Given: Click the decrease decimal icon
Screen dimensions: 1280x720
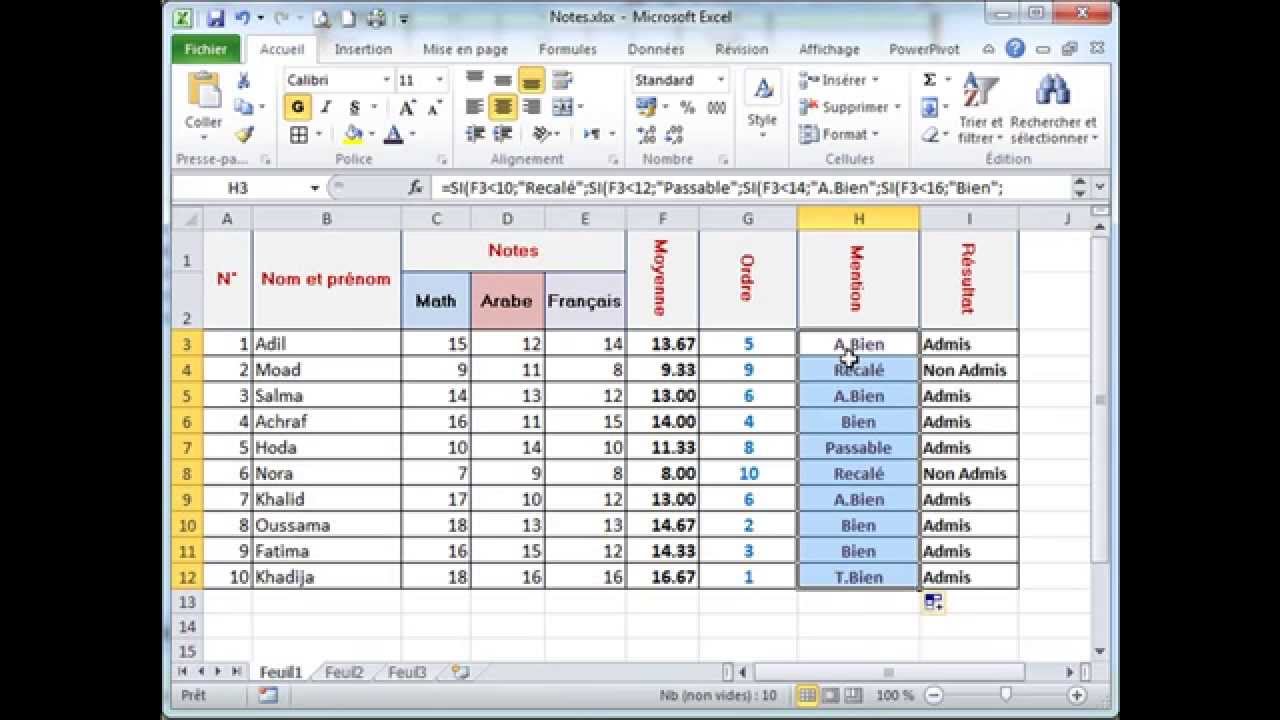Looking at the screenshot, I should [675, 134].
